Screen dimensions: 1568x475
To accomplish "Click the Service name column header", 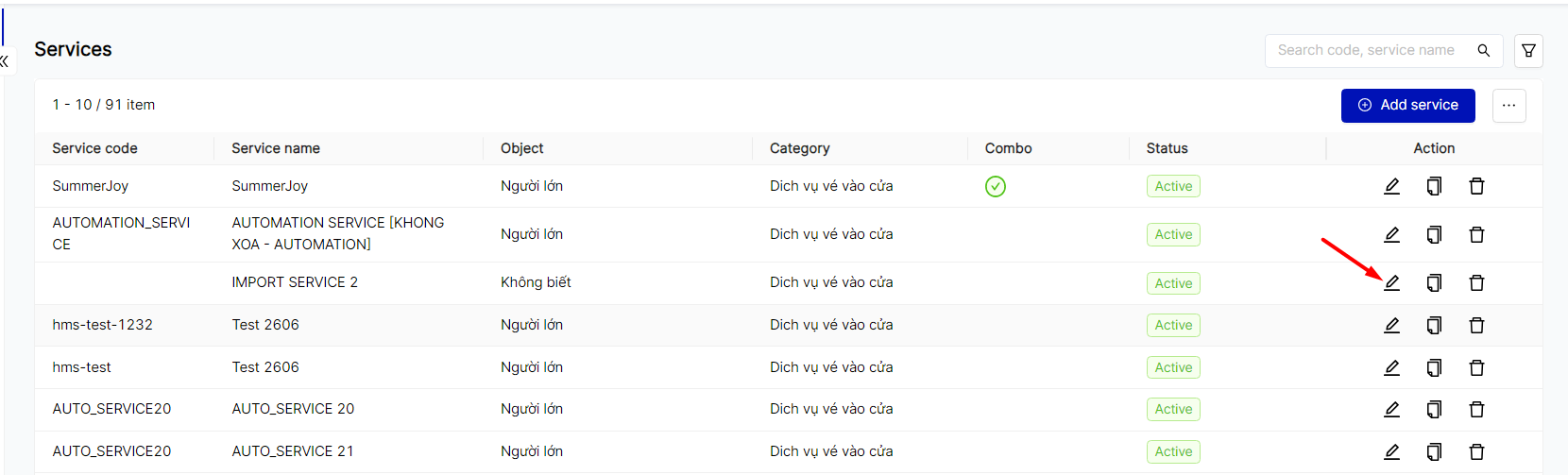I will click(276, 148).
